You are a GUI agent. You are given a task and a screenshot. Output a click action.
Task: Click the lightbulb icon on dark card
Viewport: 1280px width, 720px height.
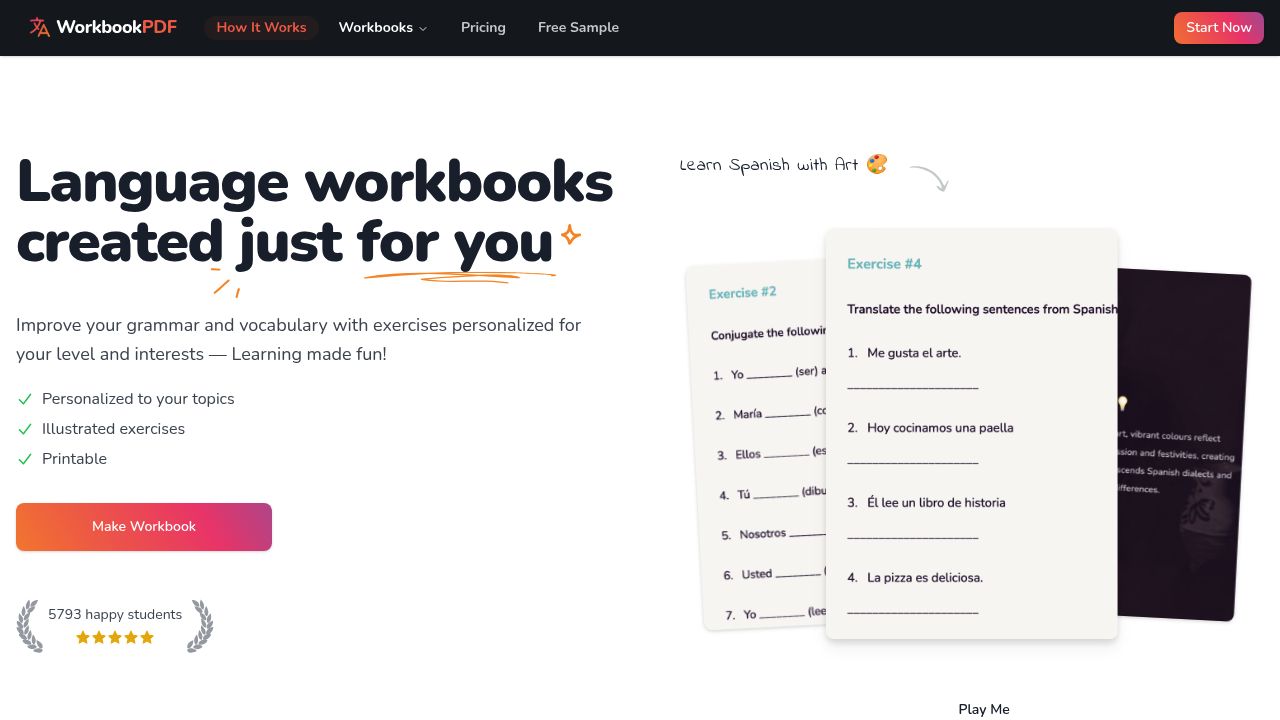click(1122, 404)
